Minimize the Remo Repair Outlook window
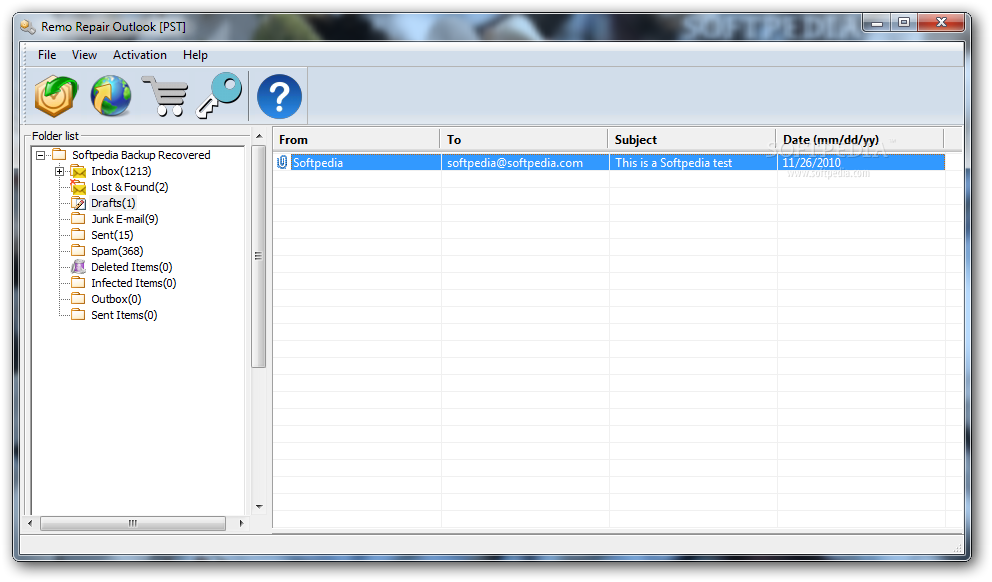Image resolution: width=992 pixels, height=582 pixels. [x=877, y=23]
